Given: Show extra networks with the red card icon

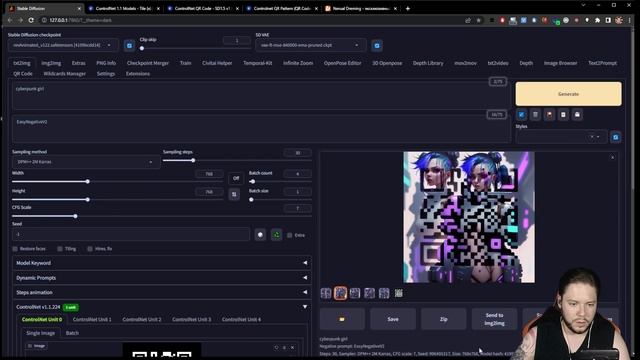Looking at the screenshot, I should coord(549,115).
